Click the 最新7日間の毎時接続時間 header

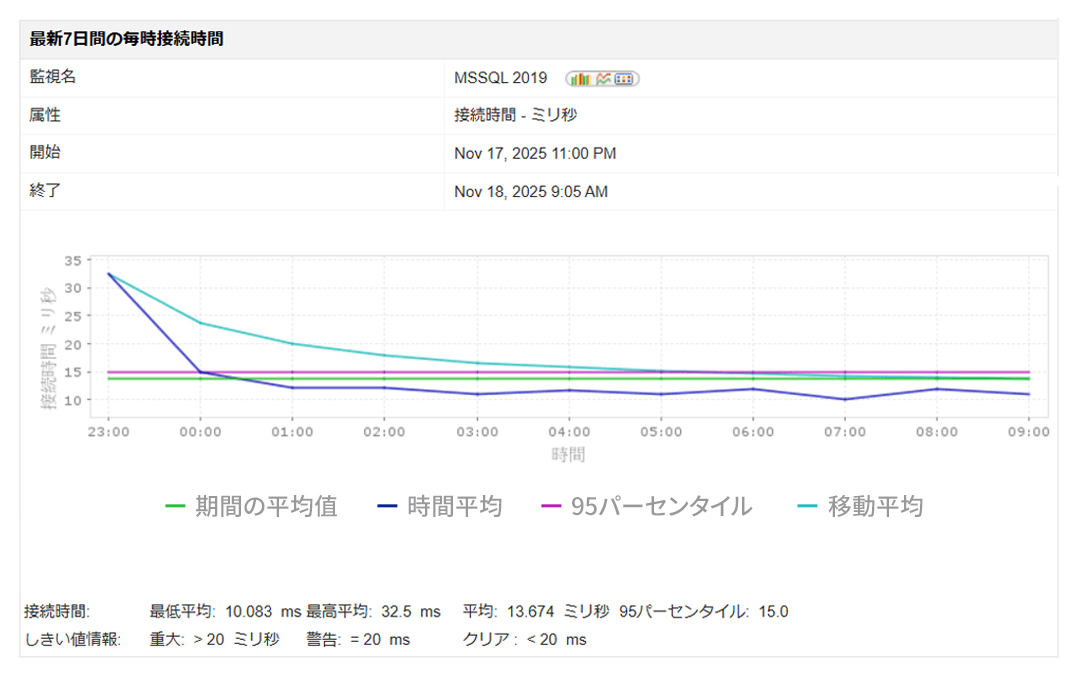click(126, 39)
